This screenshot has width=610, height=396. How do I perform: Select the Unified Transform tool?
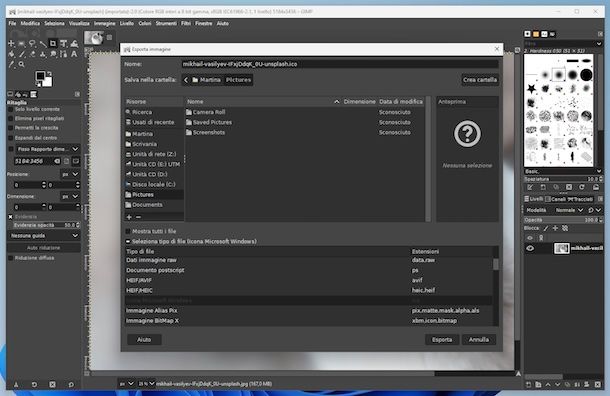point(63,44)
